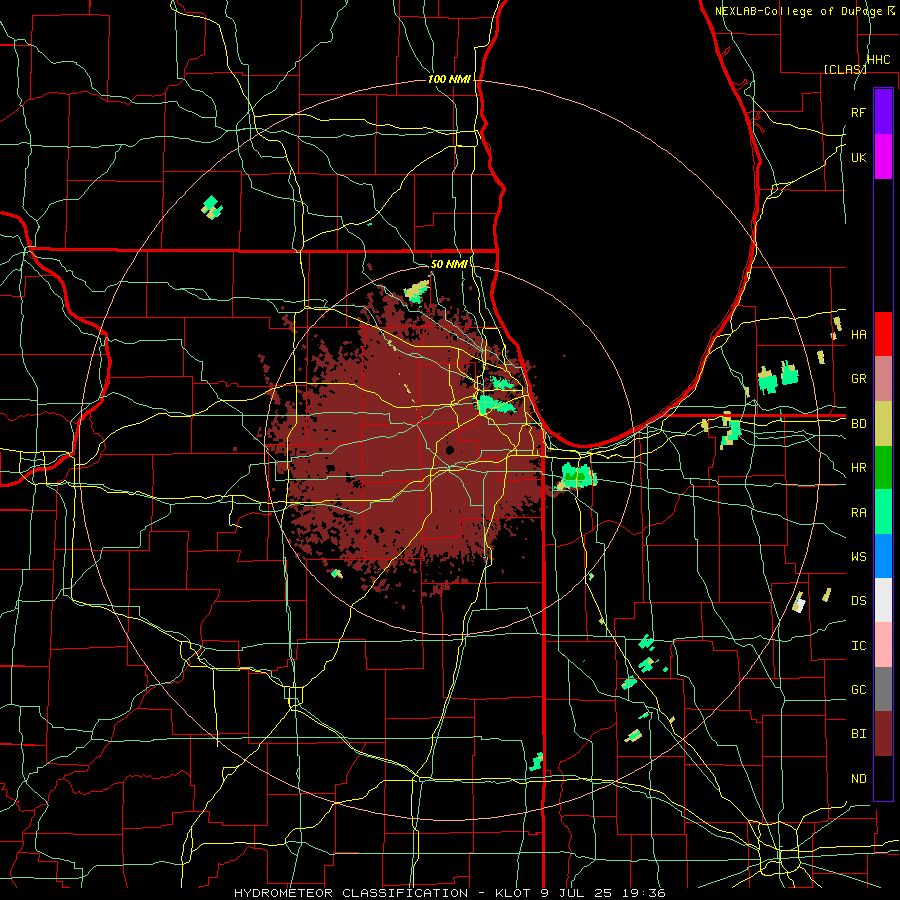Screen dimensions: 900x900
Task: Click the 'IC' legend label
Action: 858,645
